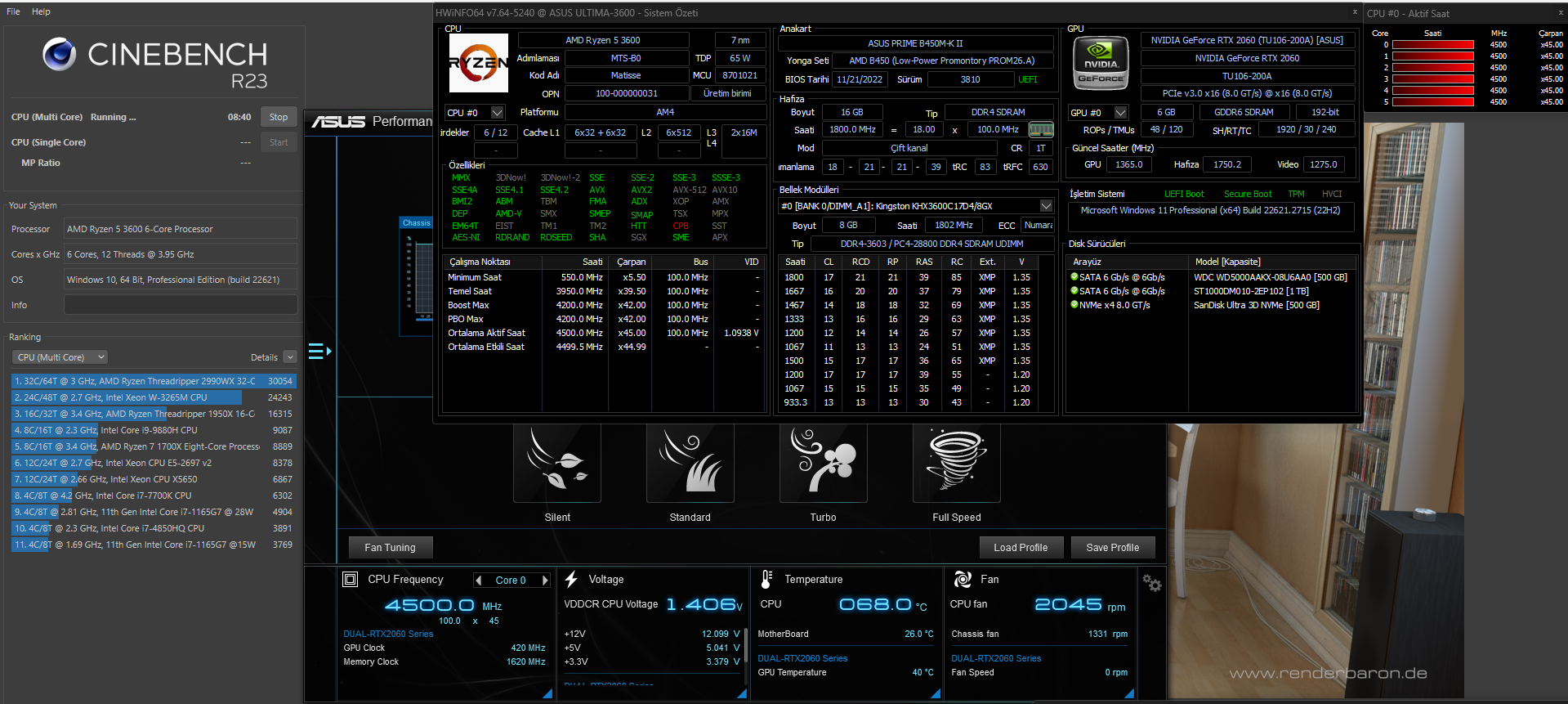
Task: Open the CPU #0 selector in HWiNFO
Action: coord(475,113)
